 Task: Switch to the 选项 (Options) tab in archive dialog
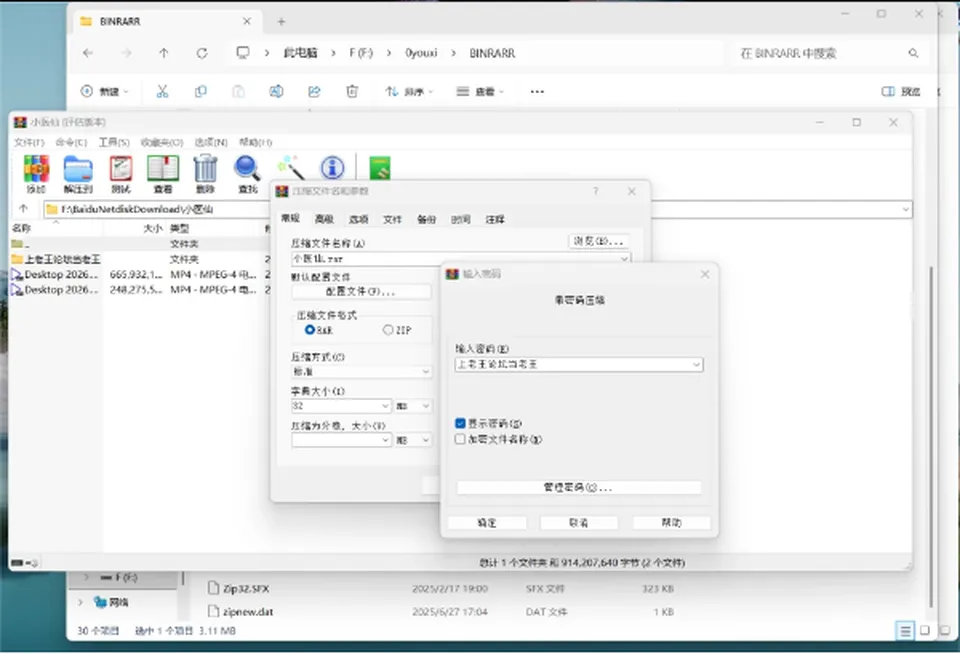[358, 219]
